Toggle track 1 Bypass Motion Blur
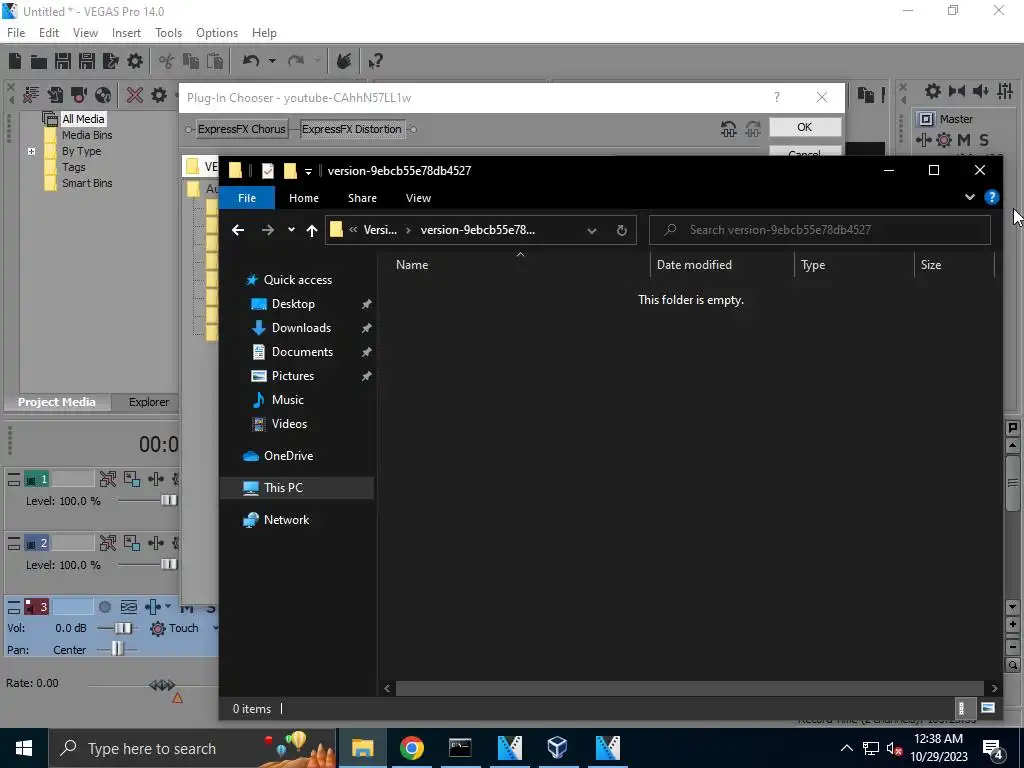The image size is (1024, 768). coord(108,479)
